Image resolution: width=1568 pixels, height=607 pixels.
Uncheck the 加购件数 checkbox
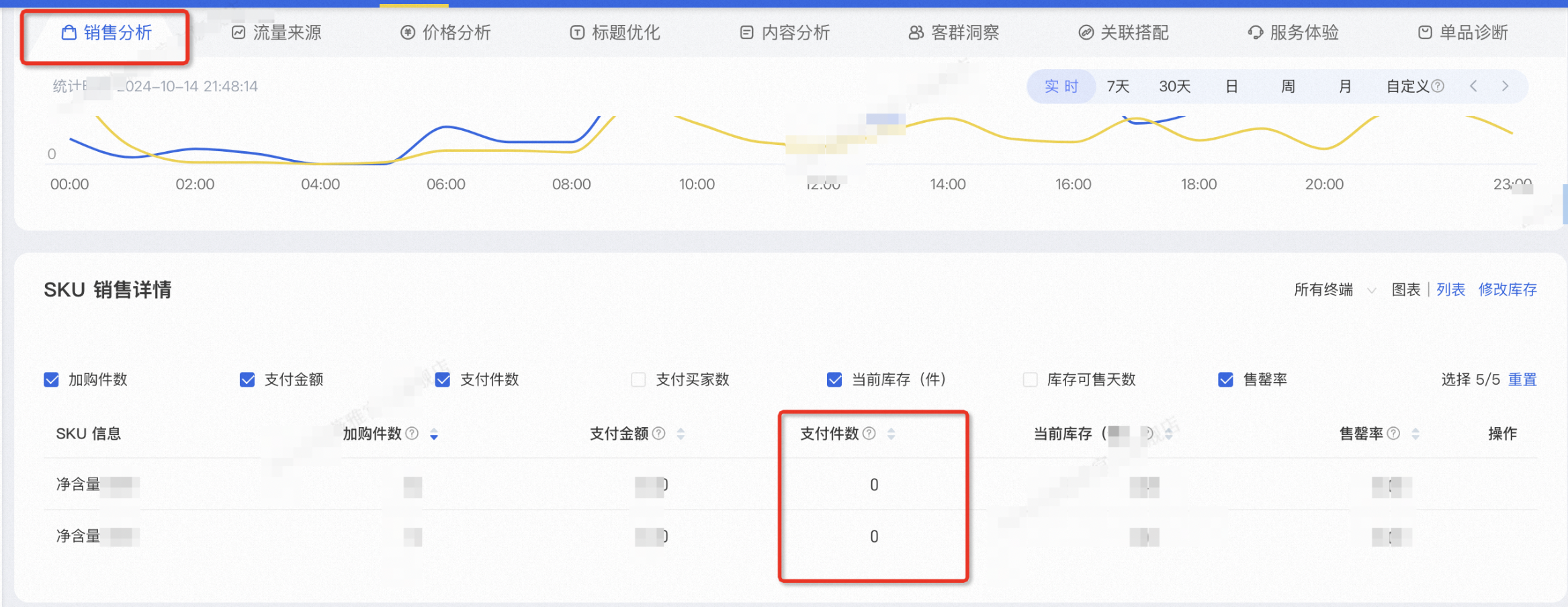51,380
